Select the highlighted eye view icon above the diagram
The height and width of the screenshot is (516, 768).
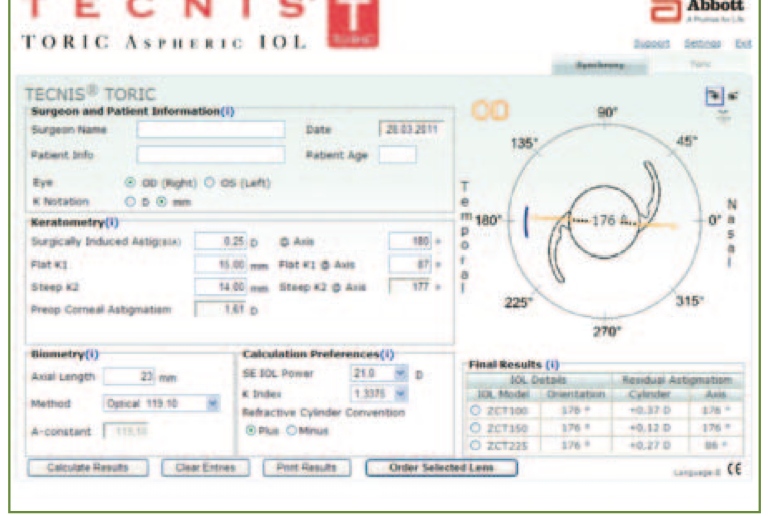715,95
